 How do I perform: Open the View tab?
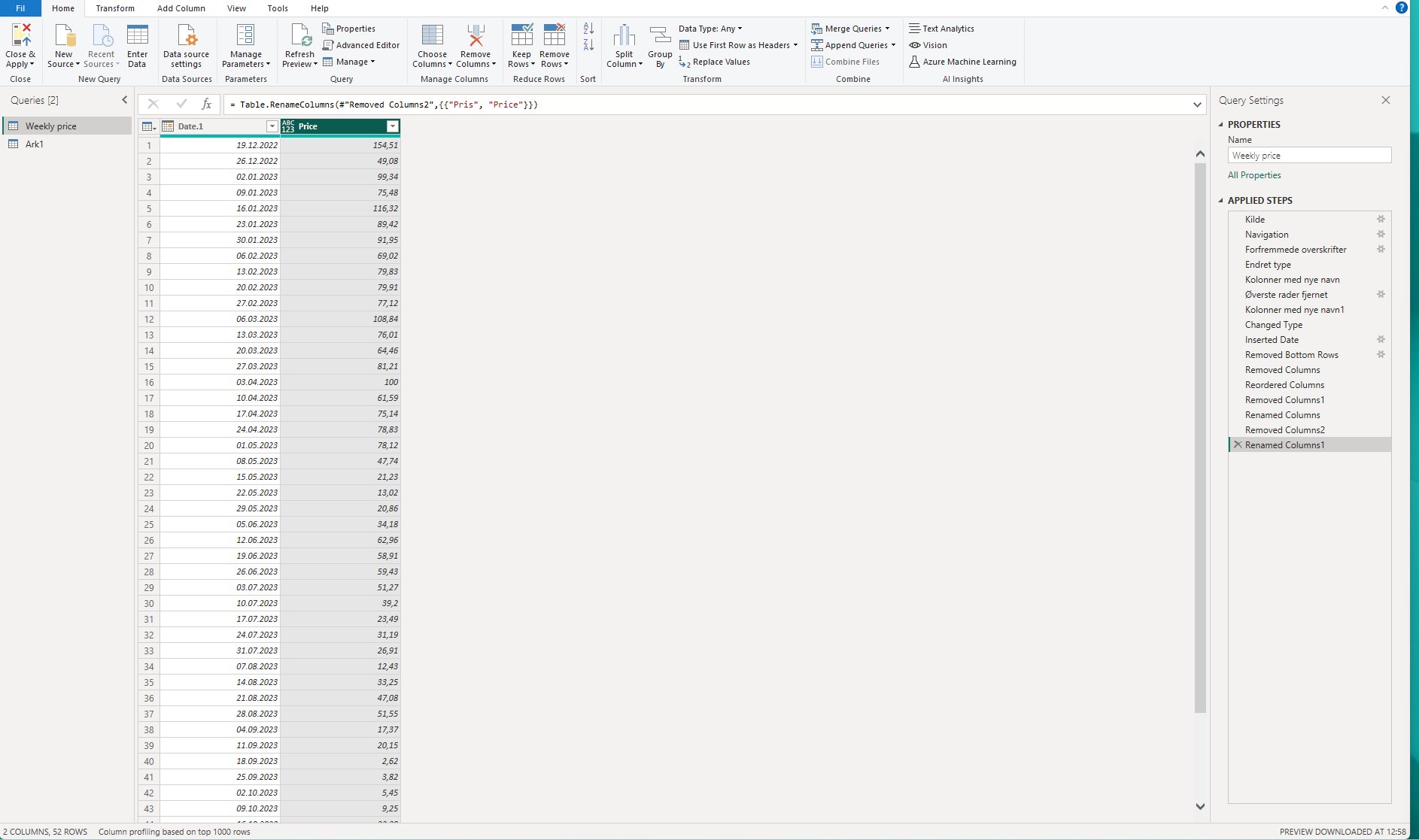(x=236, y=8)
